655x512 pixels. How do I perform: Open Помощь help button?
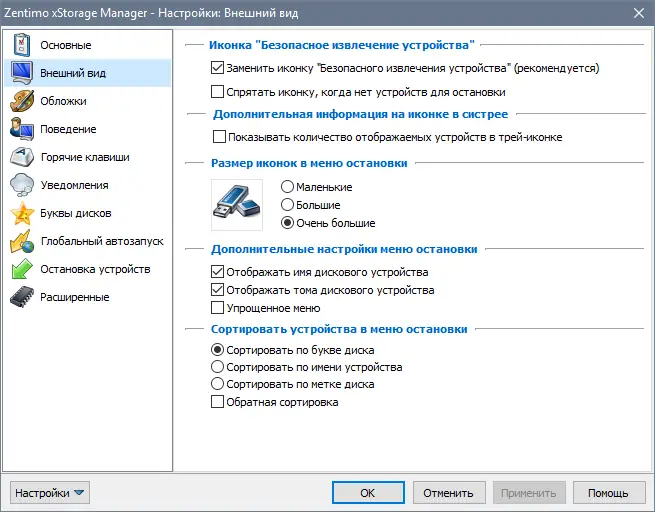point(608,492)
